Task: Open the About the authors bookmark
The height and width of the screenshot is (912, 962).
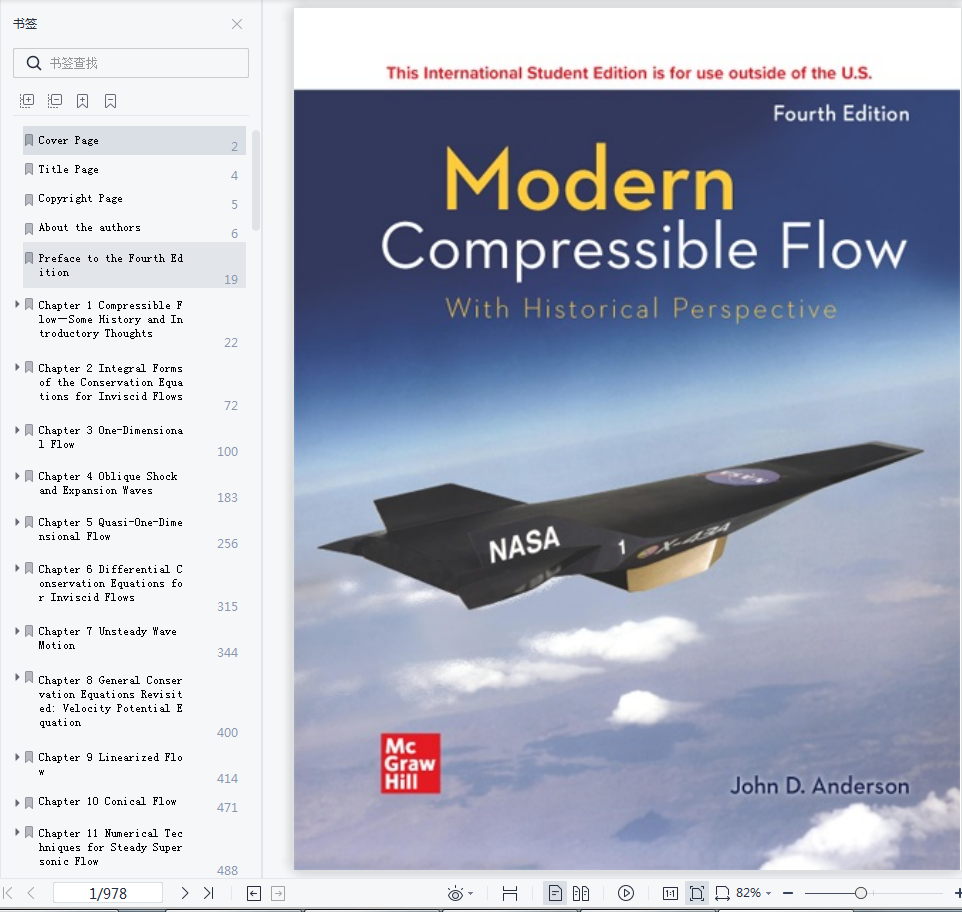Action: tap(134, 228)
